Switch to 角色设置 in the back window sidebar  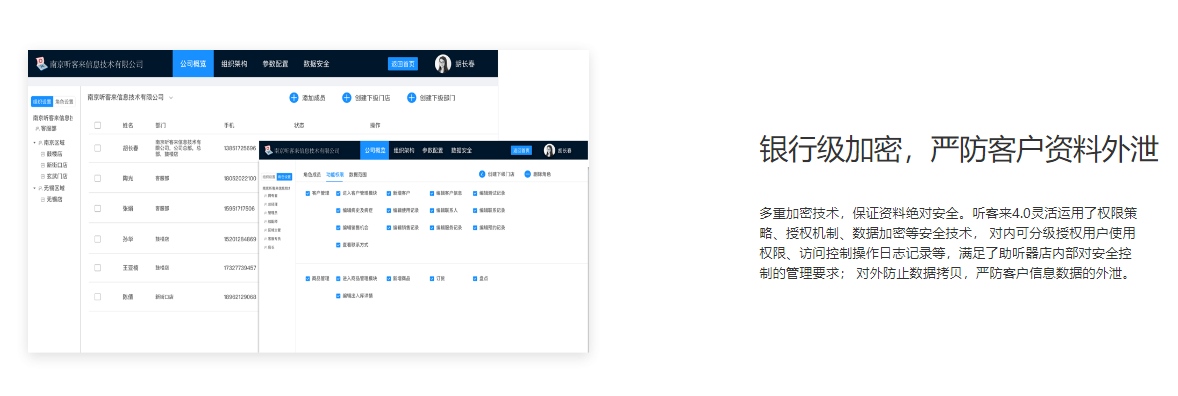pyautogui.click(x=65, y=101)
